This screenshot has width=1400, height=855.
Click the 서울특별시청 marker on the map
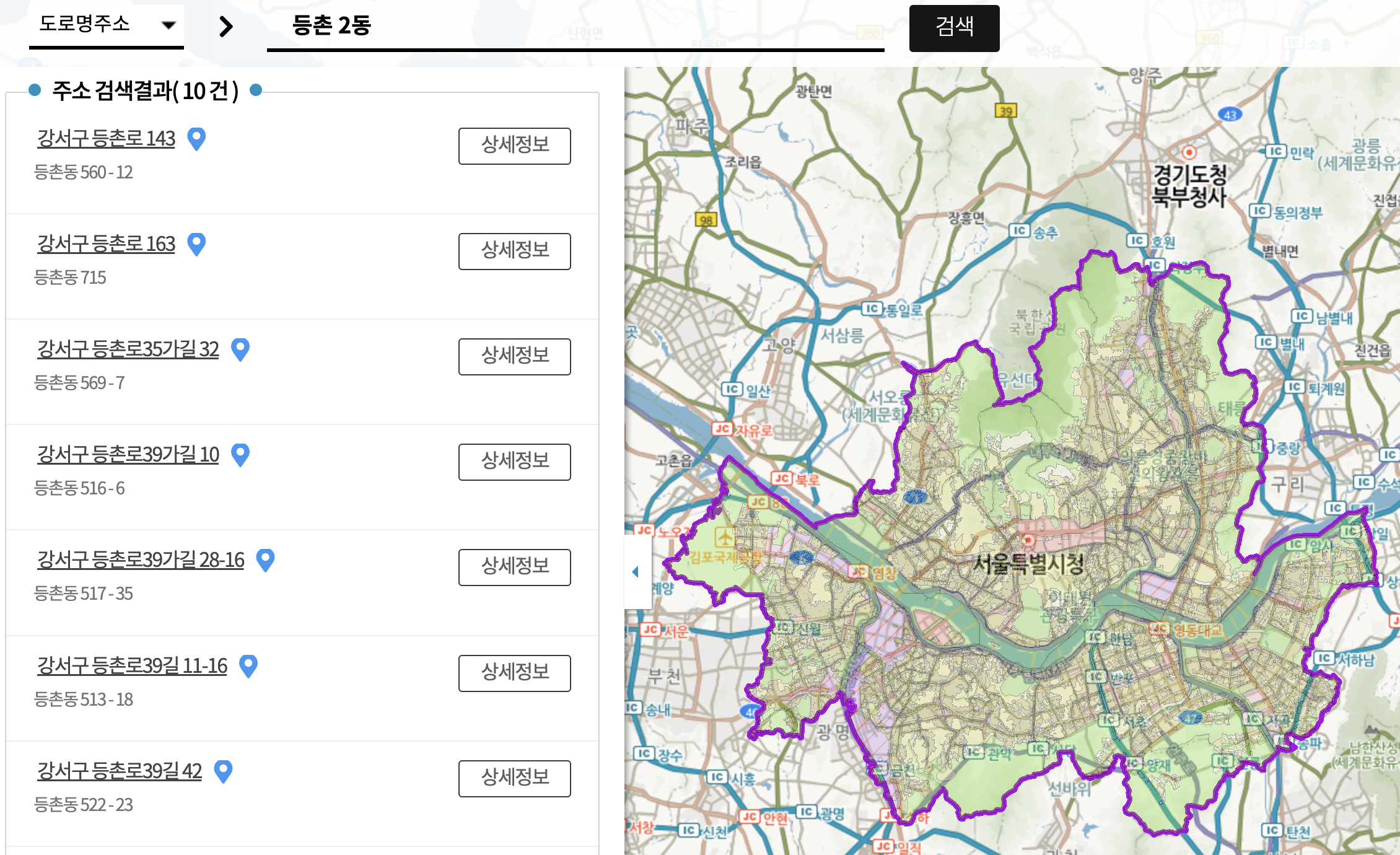click(x=1028, y=541)
